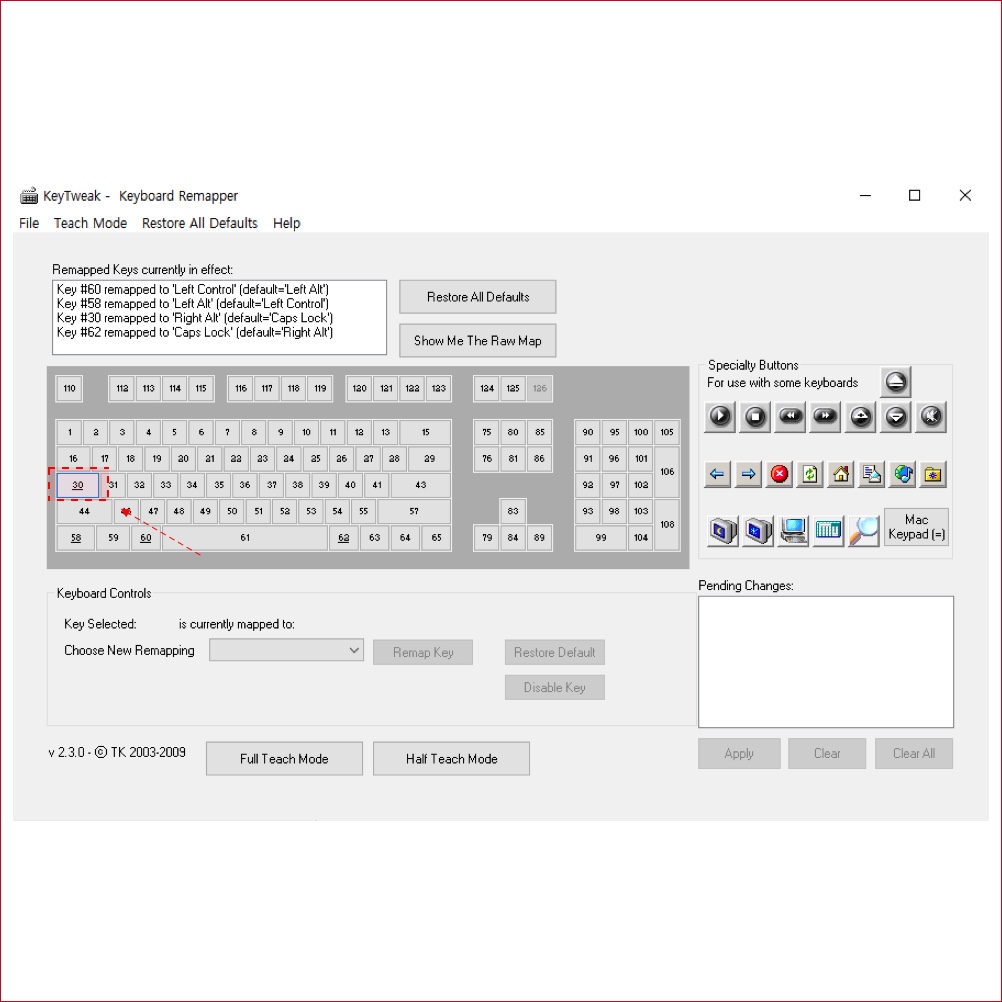Click the Apply button
Viewport: 1002px width, 1002px height.
(739, 753)
